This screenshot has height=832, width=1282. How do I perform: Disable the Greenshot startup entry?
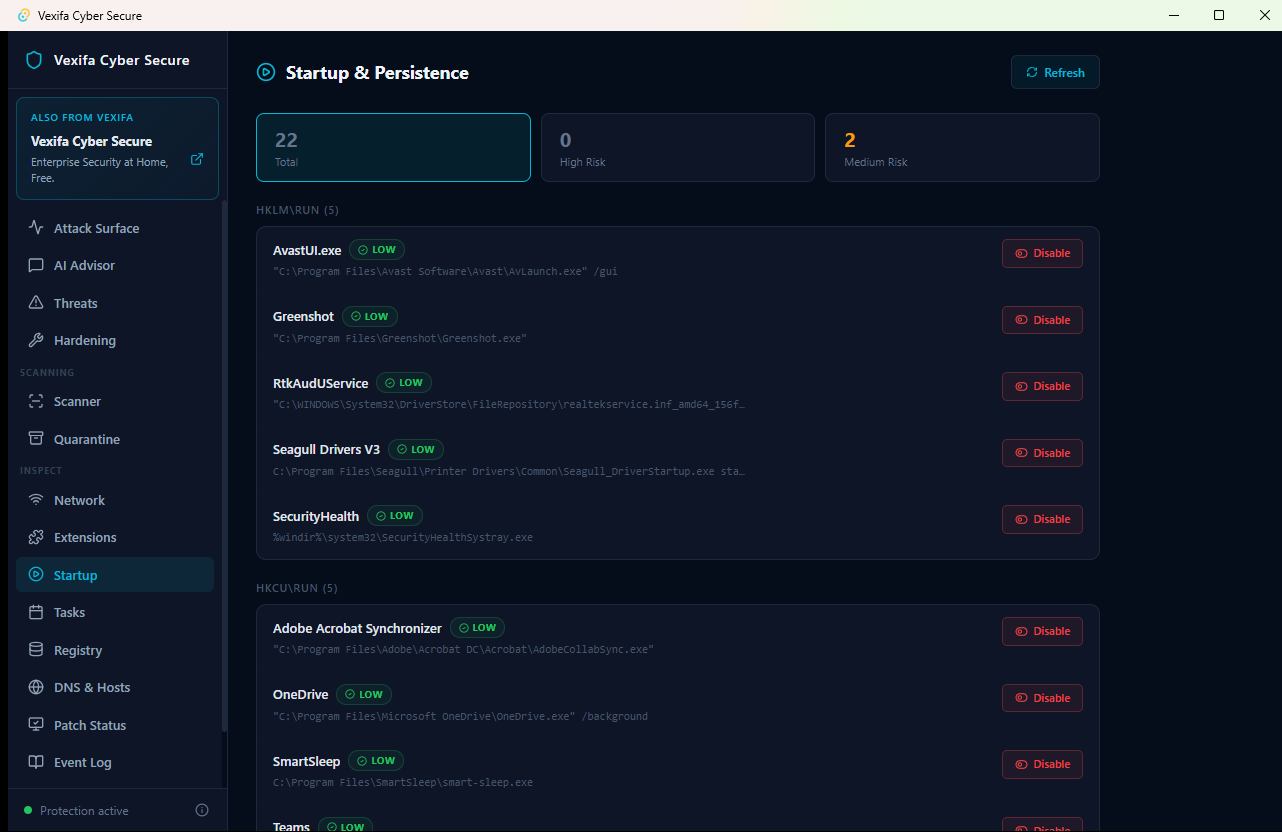pyautogui.click(x=1042, y=320)
